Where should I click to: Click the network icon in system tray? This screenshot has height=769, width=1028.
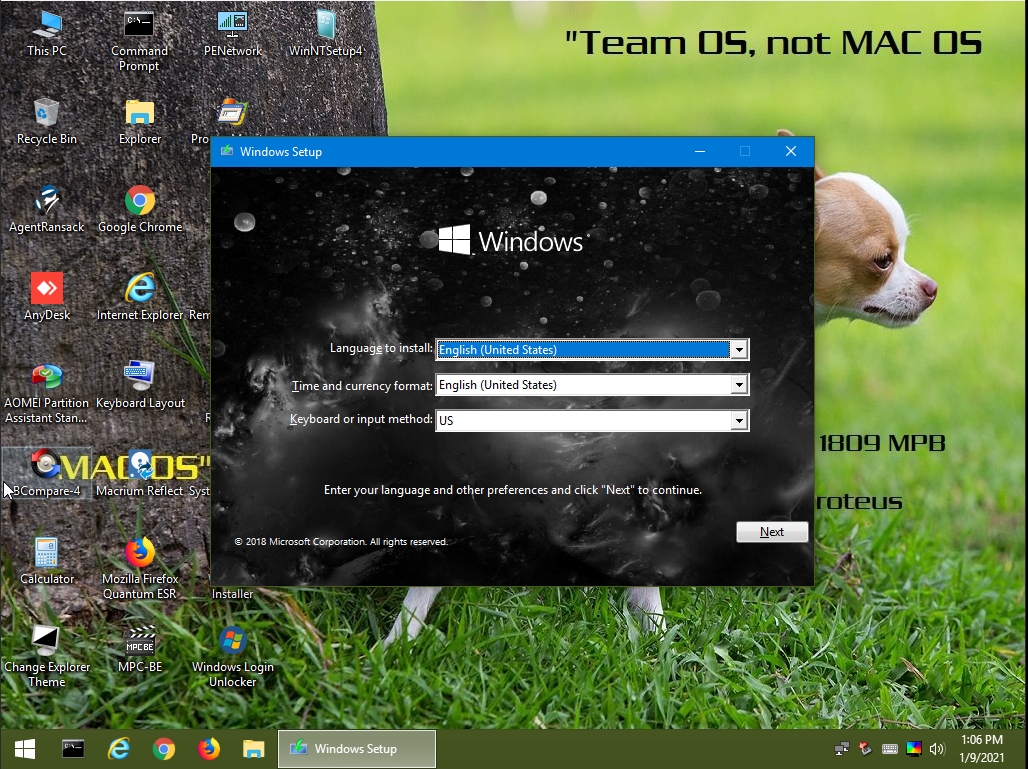pos(842,749)
